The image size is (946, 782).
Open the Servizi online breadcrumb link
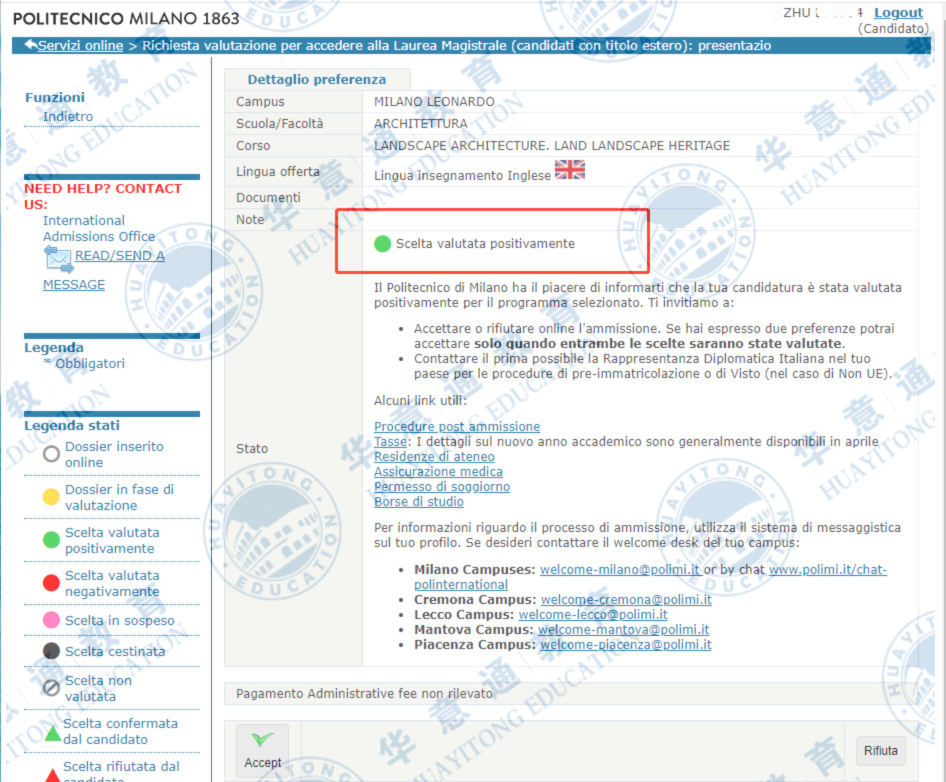80,45
